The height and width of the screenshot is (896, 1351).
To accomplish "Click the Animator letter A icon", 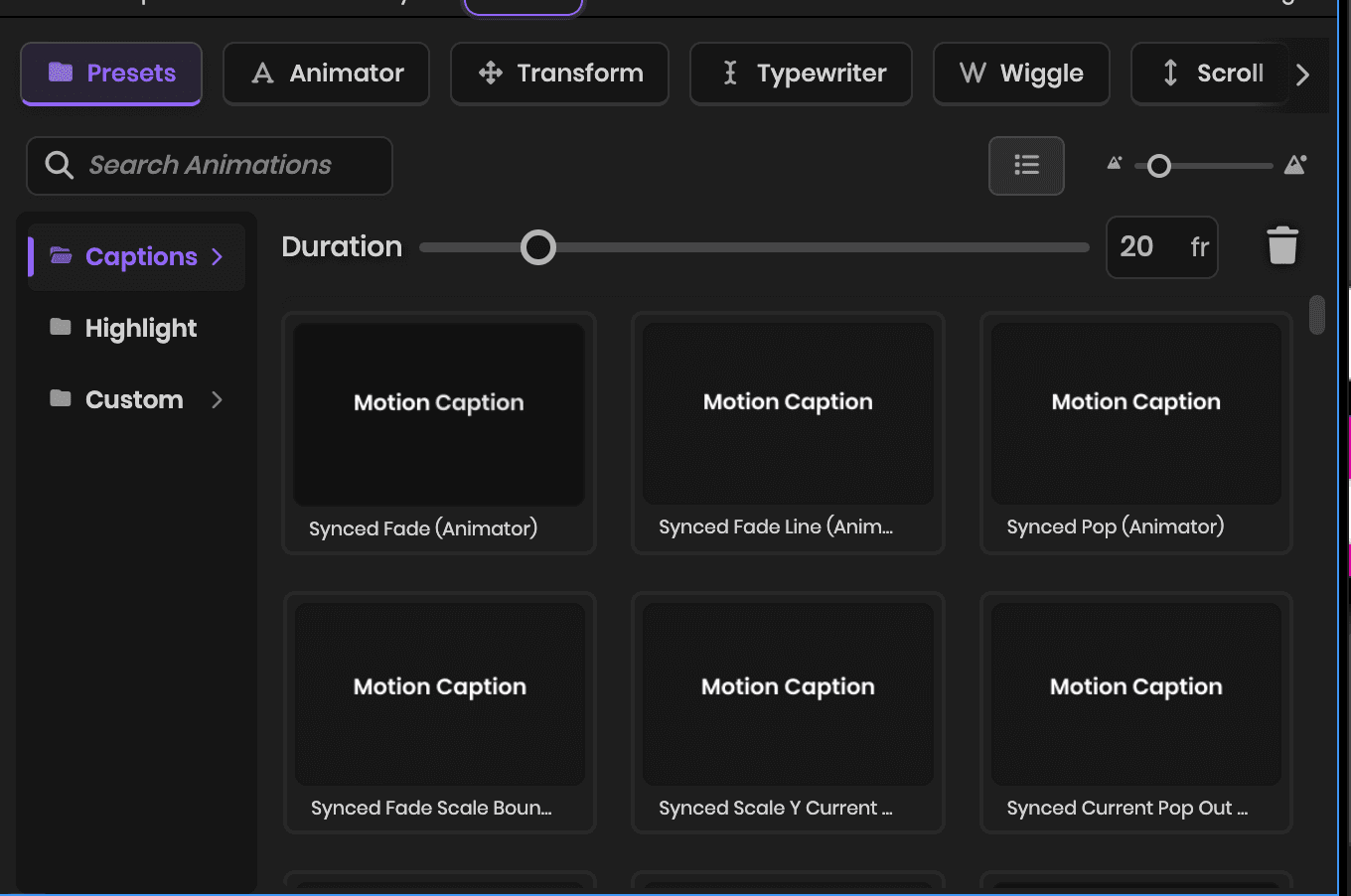I will click(x=262, y=73).
